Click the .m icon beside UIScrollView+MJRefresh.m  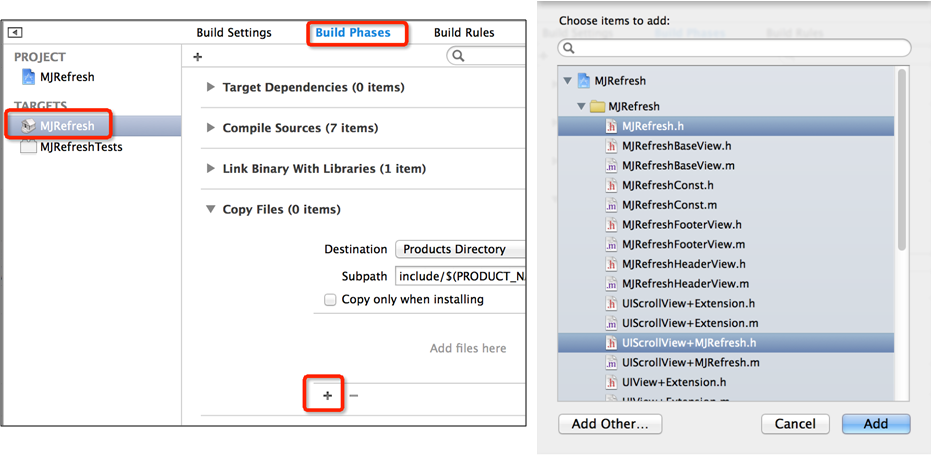(x=610, y=362)
